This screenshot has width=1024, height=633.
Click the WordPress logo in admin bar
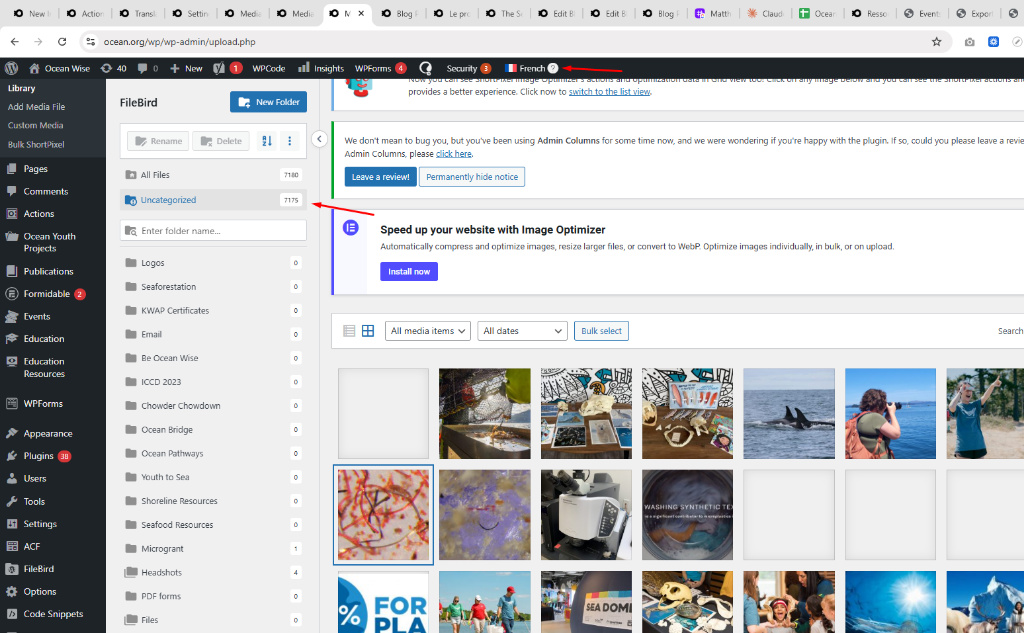[x=11, y=68]
